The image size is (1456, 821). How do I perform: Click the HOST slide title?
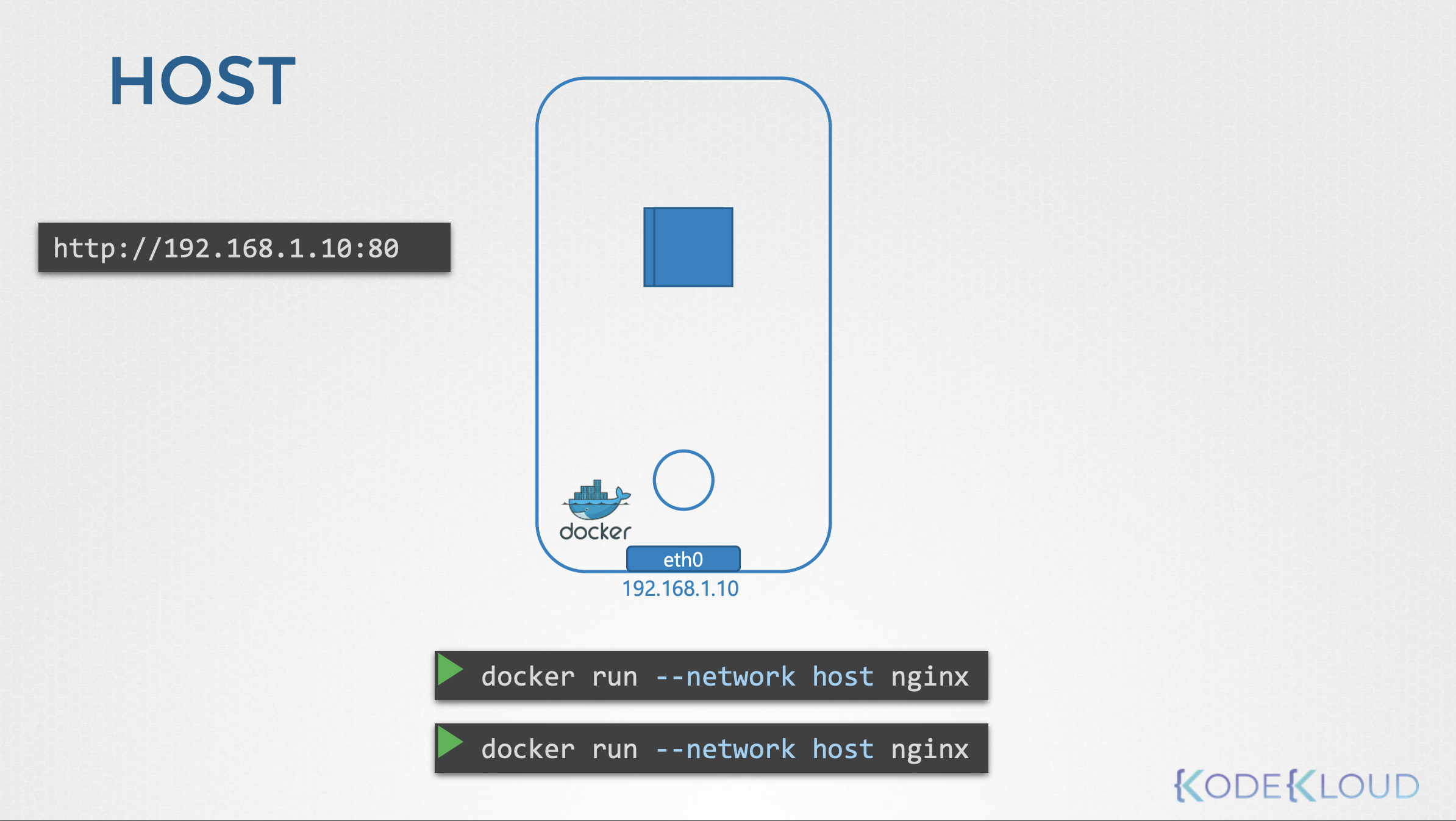[202, 81]
